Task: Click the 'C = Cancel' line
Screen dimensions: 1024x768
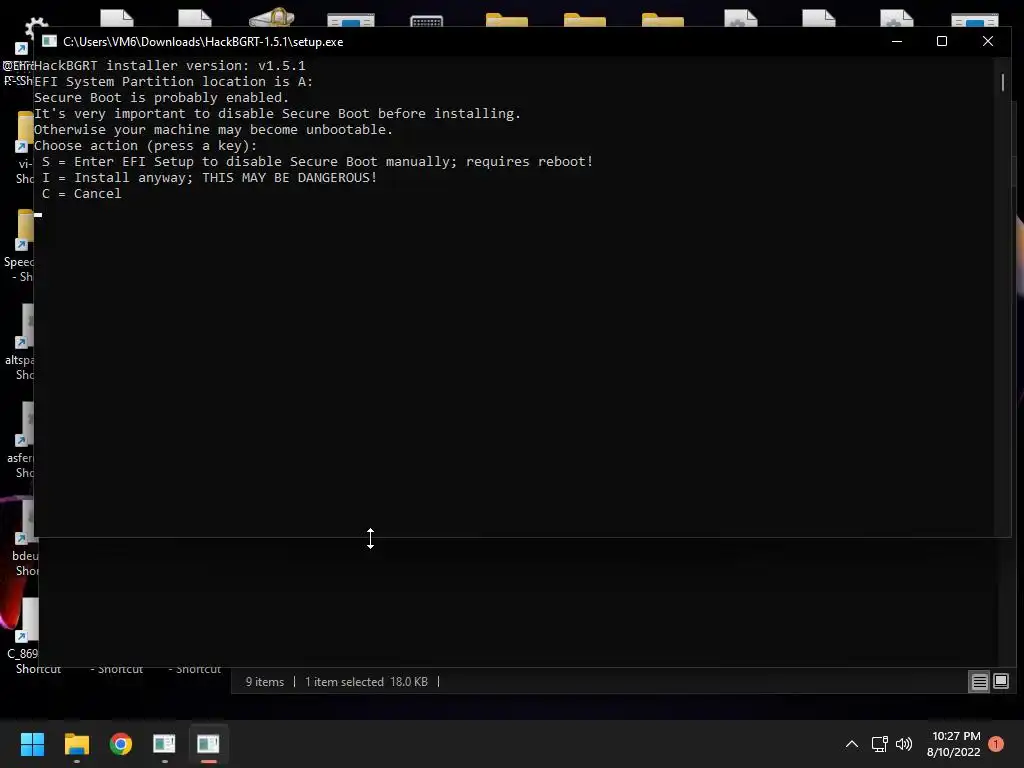Action: [82, 193]
